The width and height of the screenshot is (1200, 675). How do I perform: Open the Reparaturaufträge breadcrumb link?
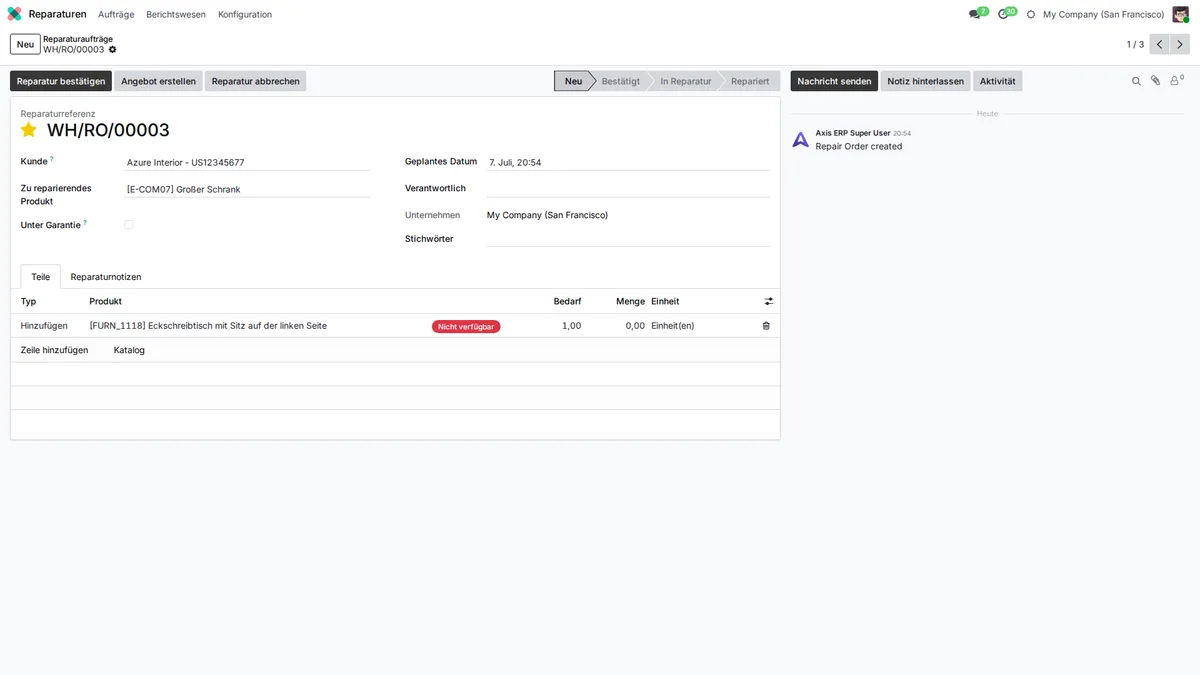point(78,39)
